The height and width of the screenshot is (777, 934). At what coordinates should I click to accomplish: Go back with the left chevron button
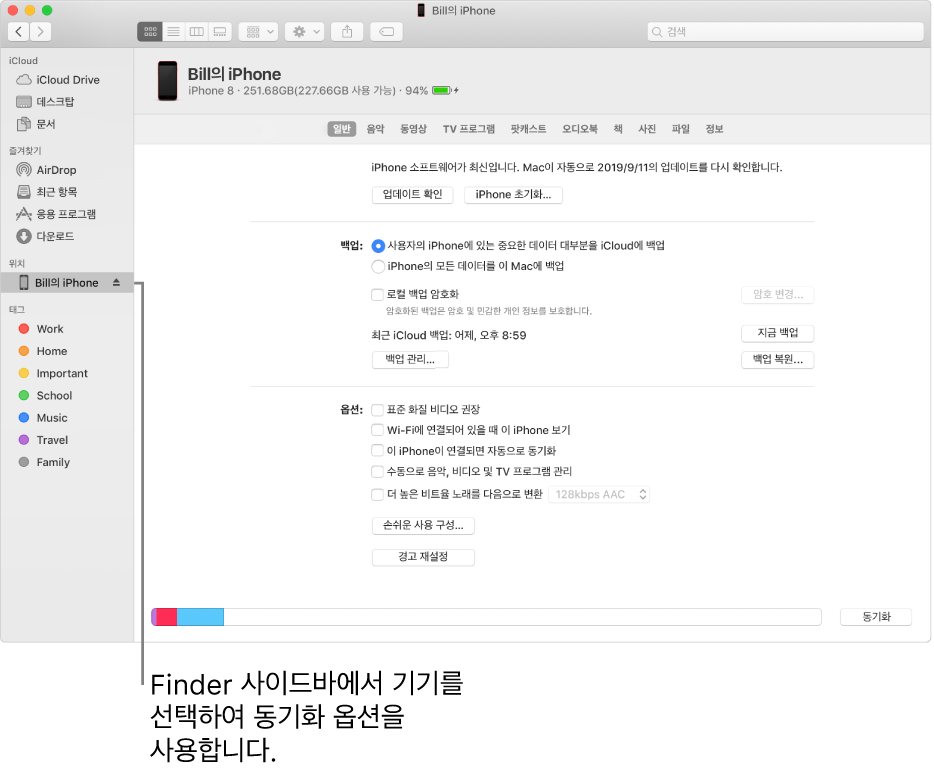click(x=18, y=32)
